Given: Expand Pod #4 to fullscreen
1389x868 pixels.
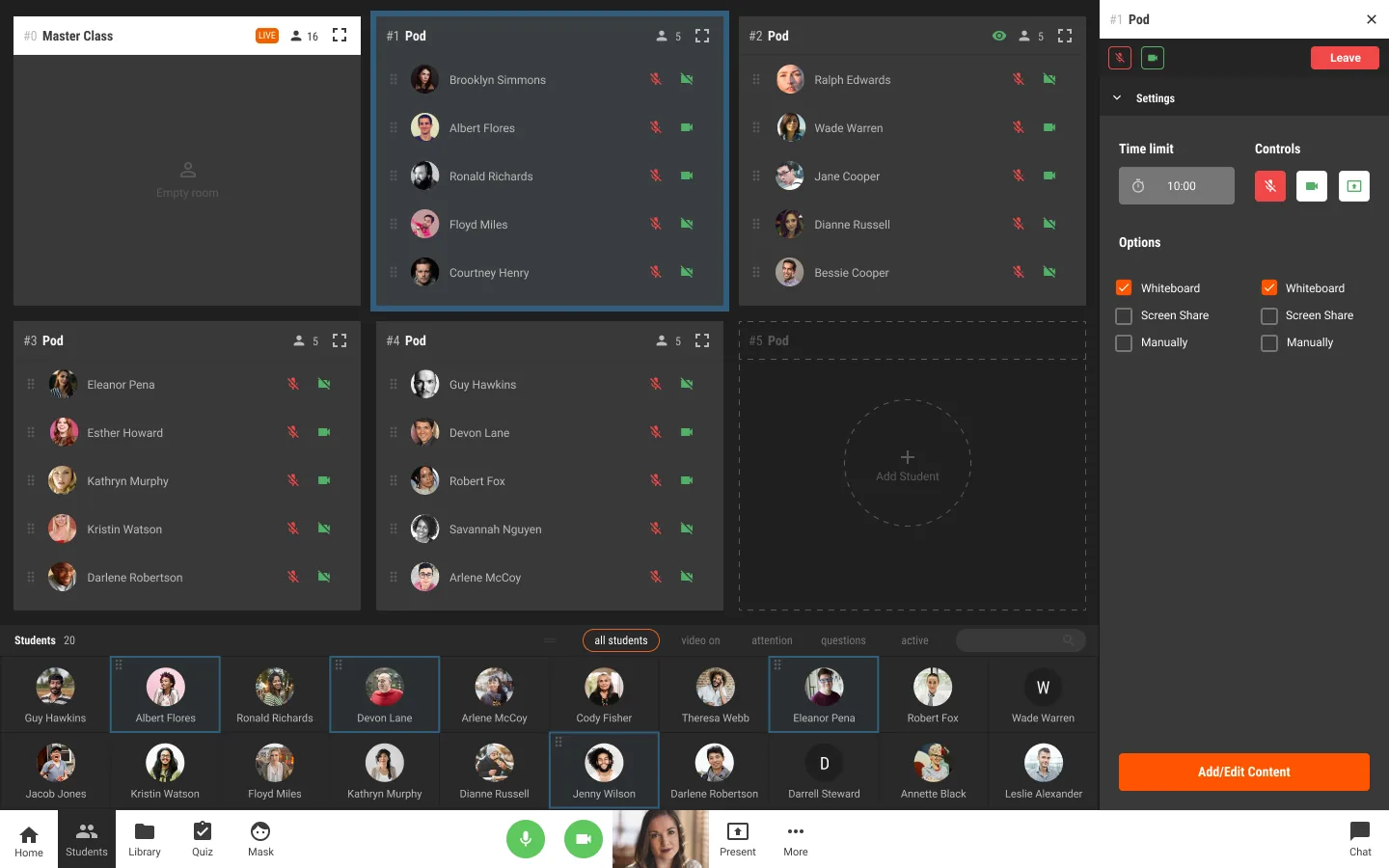Looking at the screenshot, I should [x=702, y=340].
